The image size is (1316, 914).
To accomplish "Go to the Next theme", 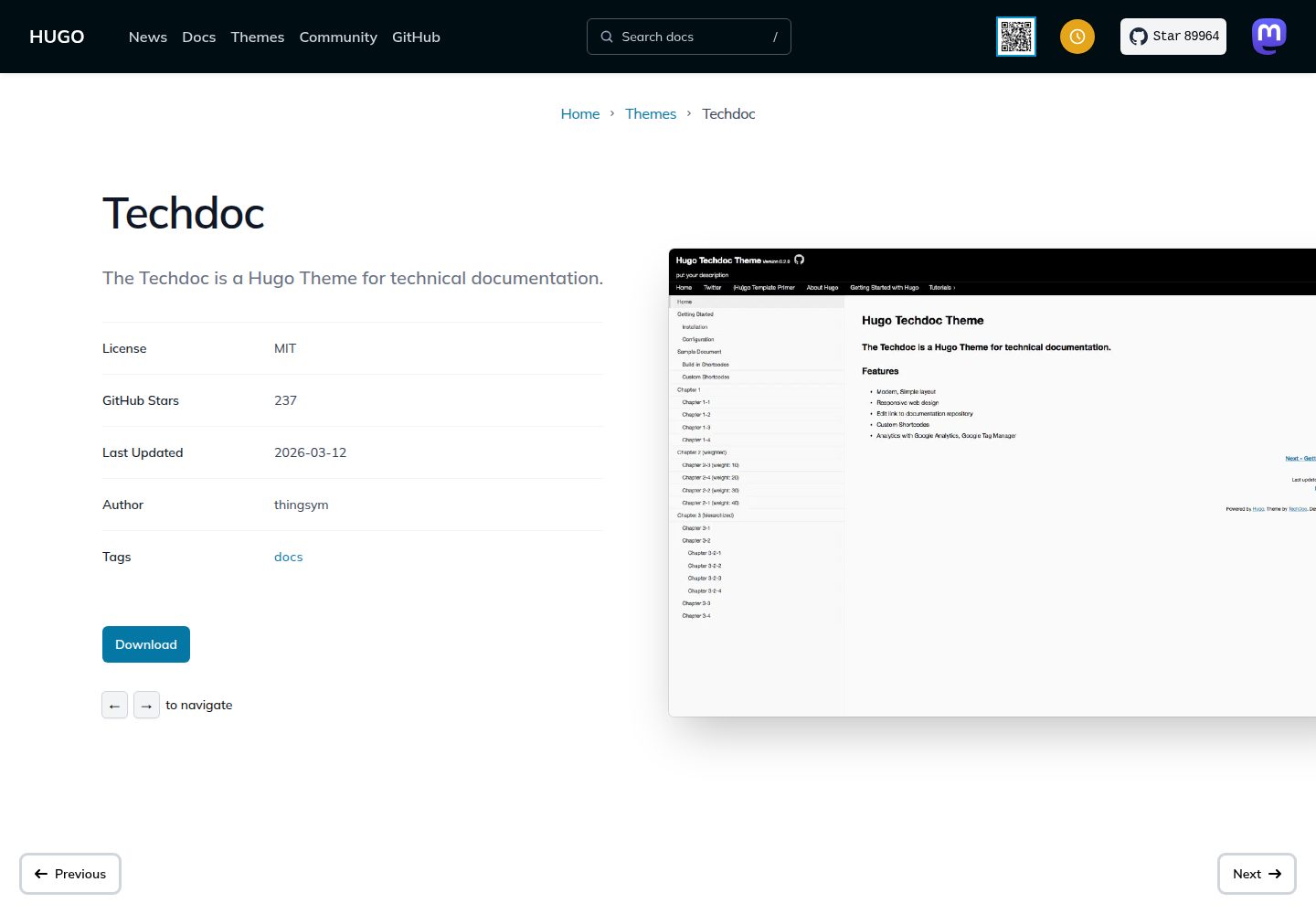I will [1257, 874].
